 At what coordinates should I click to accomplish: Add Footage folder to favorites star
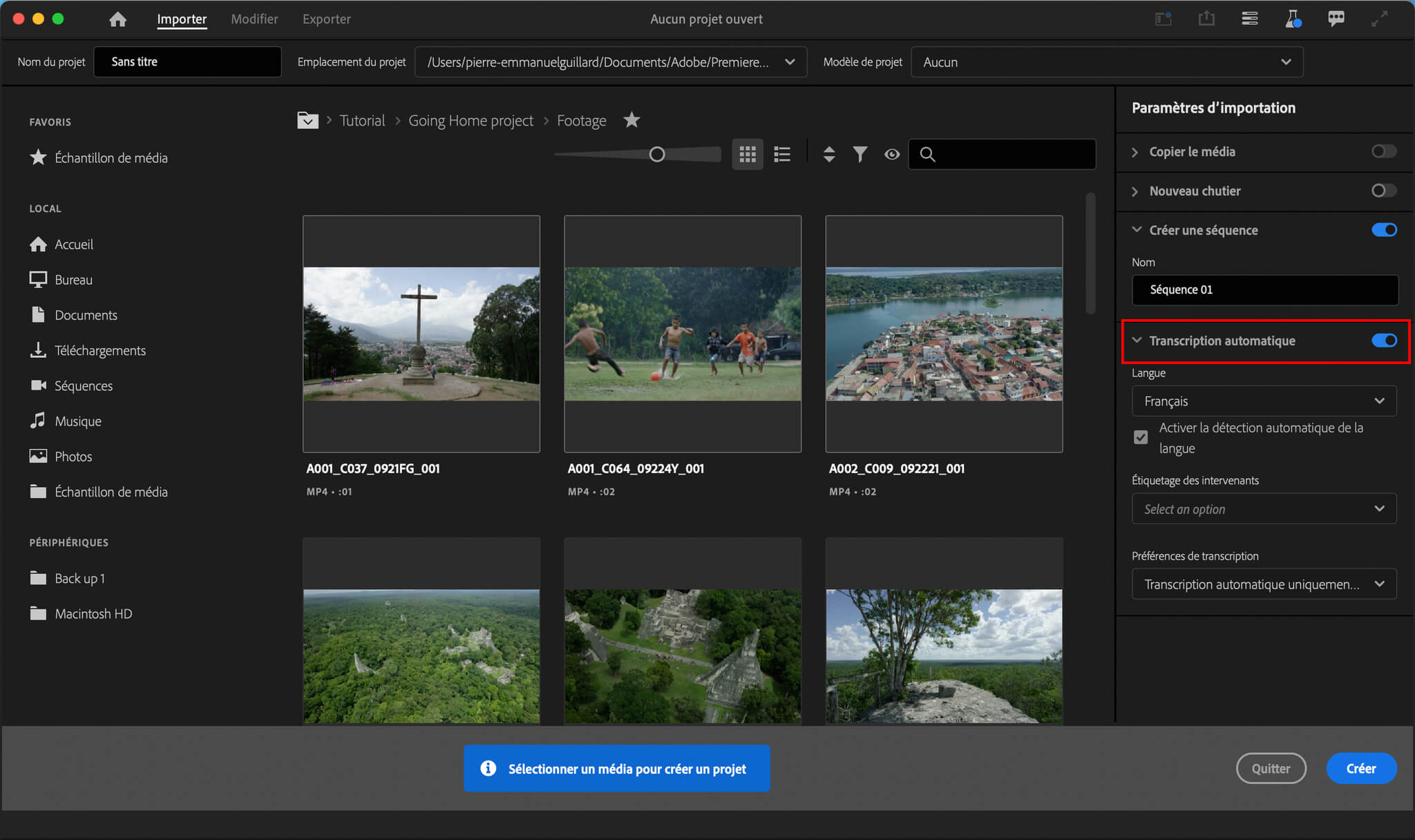[631, 120]
